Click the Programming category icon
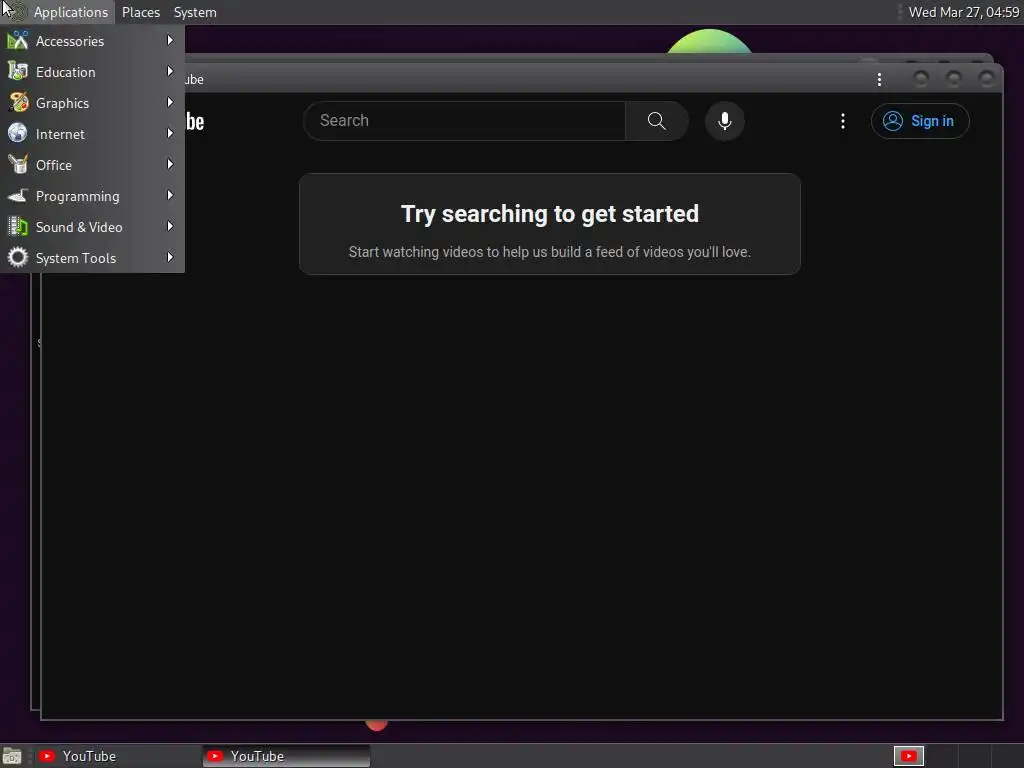 (x=18, y=196)
